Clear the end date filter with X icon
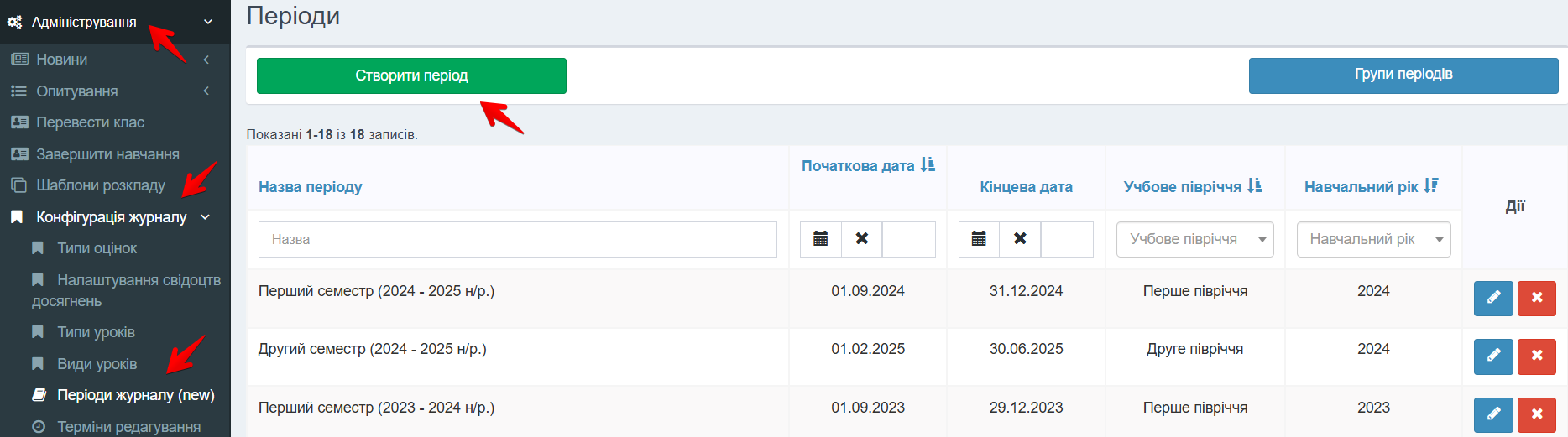Viewport: 1568px width, 437px height. point(1020,239)
